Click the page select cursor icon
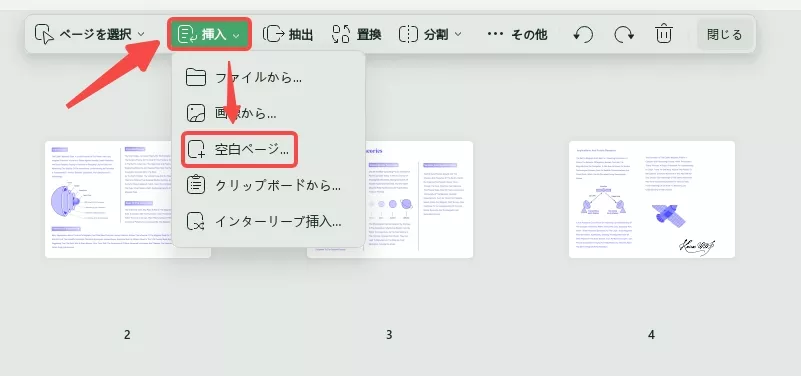Viewport: 801px width, 376px height. coord(44,34)
